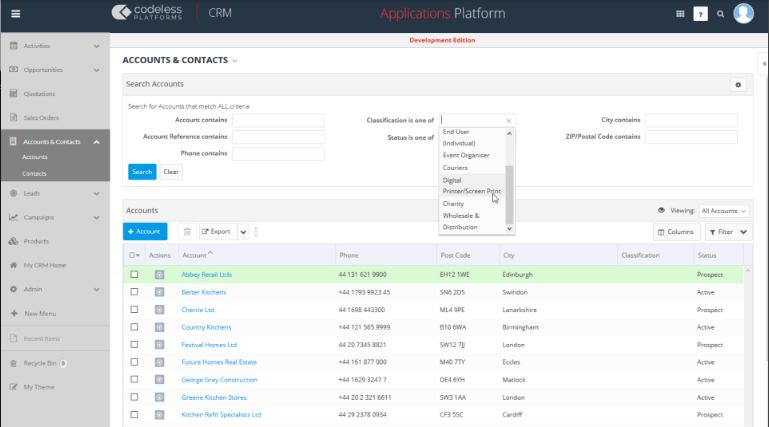Image resolution: width=769 pixels, height=427 pixels.
Task: Click the actions icon for Abbey Retail Ltds
Action: click(159, 275)
